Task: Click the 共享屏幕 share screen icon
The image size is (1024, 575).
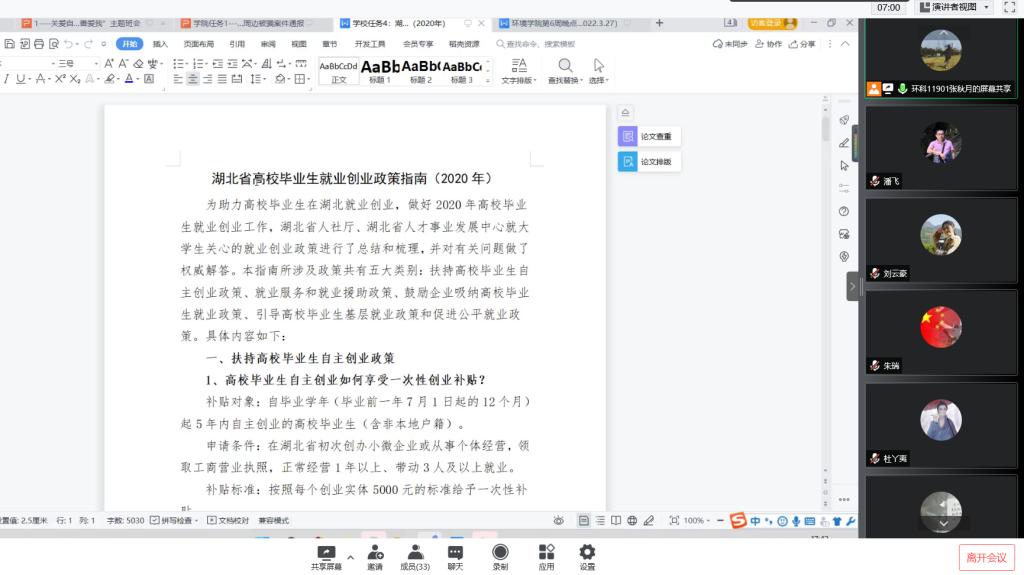Action: tap(326, 552)
